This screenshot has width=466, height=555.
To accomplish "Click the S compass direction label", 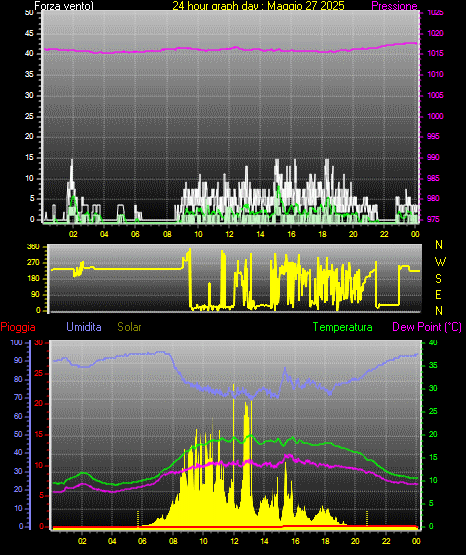I will point(438,279).
